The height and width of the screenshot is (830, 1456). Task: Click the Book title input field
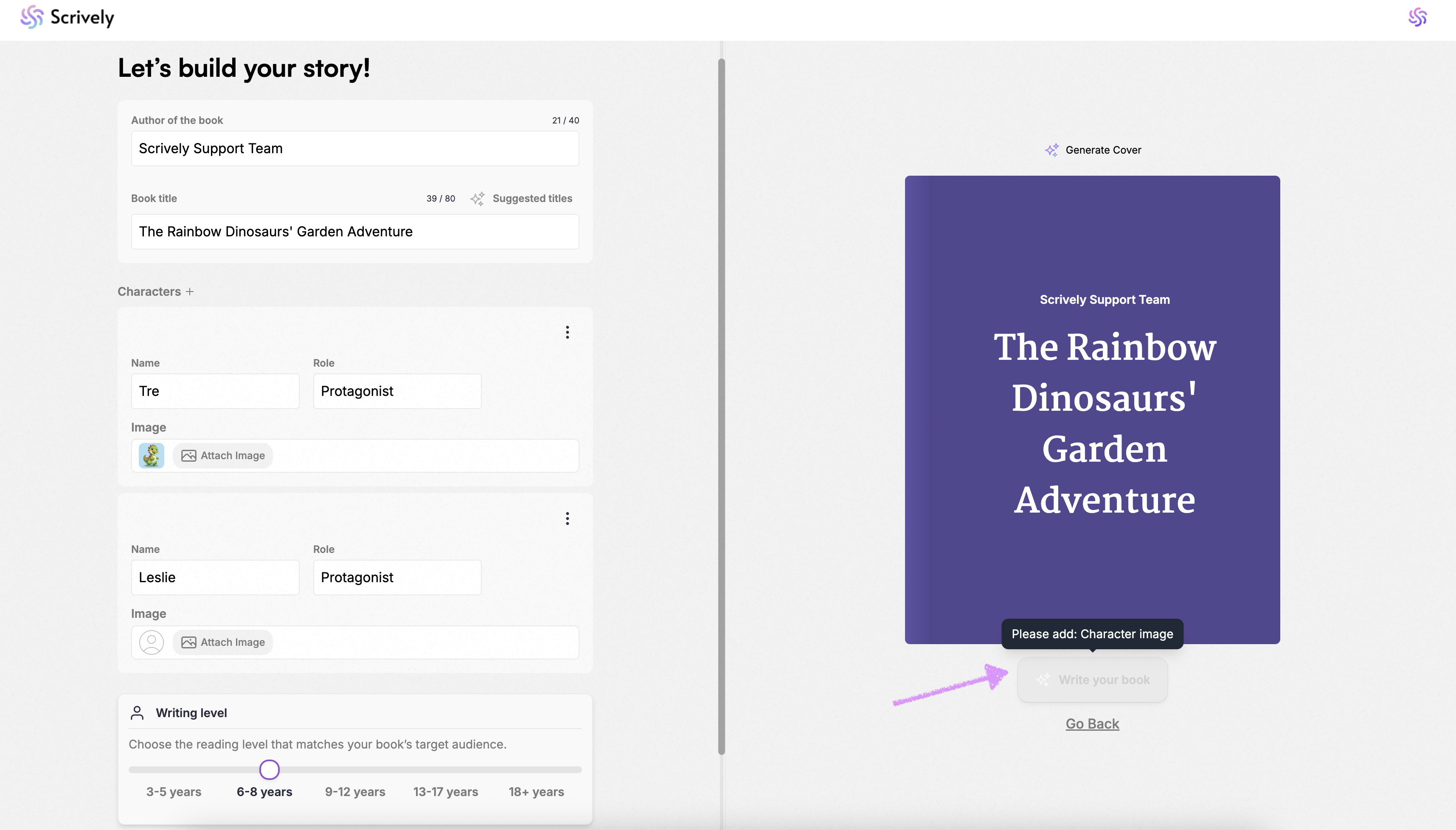(x=354, y=231)
